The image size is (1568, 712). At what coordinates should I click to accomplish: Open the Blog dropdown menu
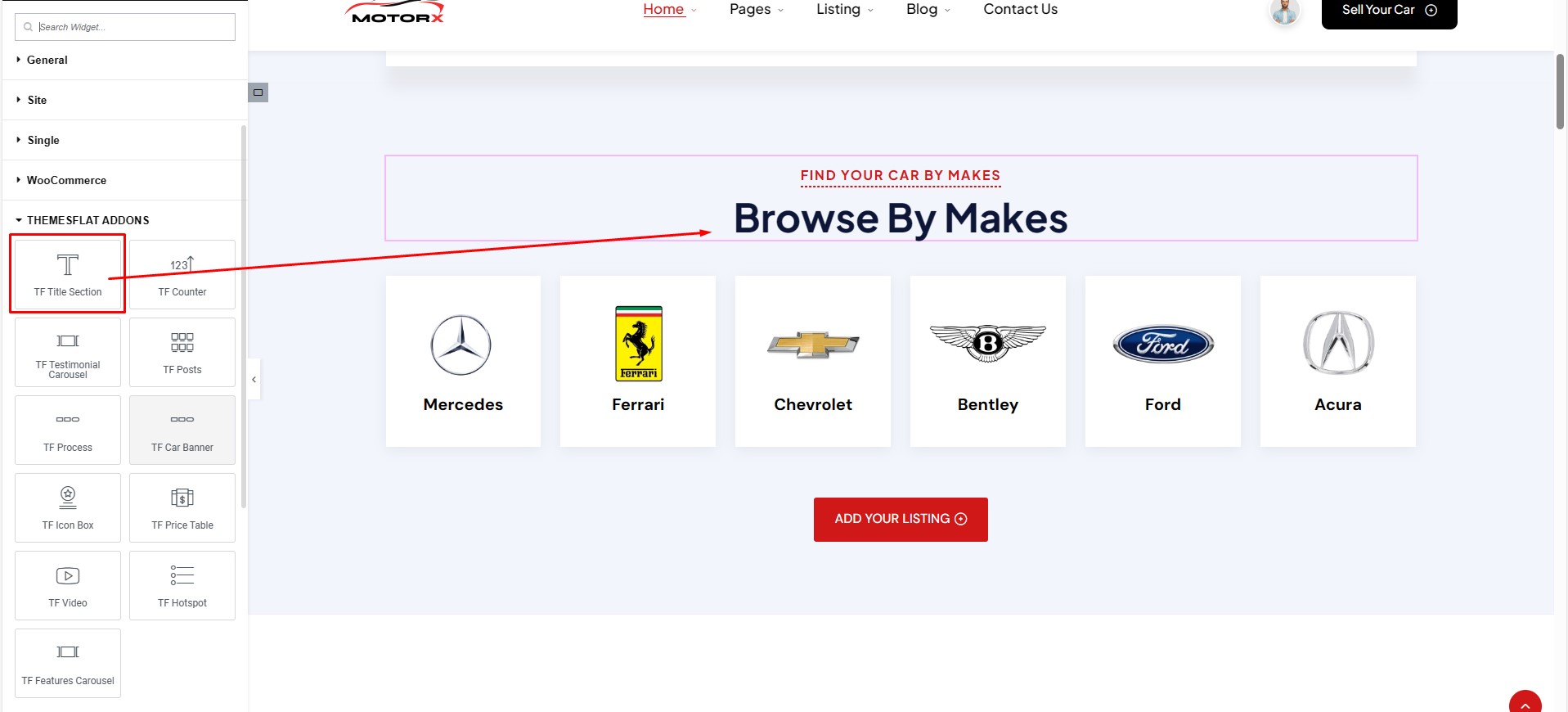[x=928, y=9]
